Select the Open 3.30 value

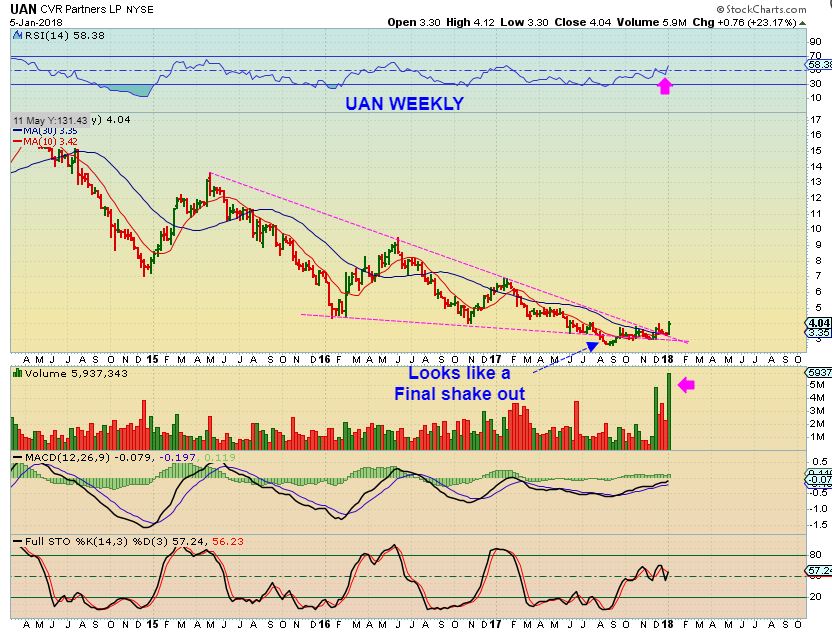[x=414, y=22]
